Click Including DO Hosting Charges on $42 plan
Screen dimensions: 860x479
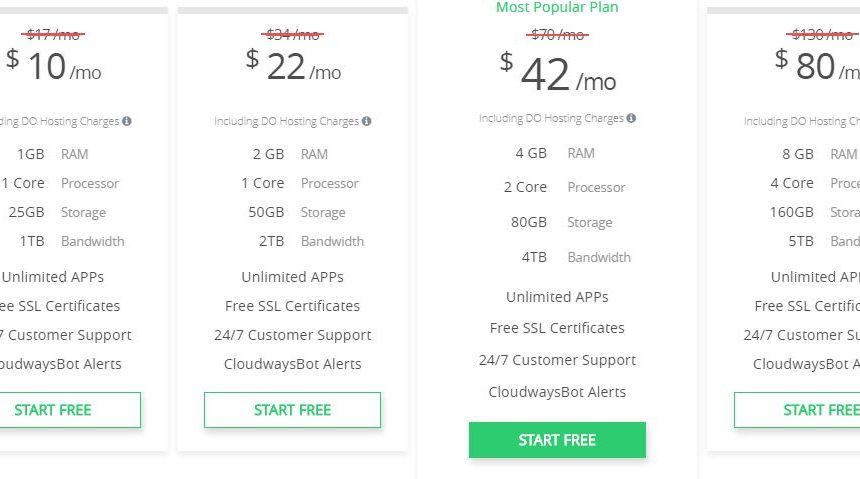point(551,118)
